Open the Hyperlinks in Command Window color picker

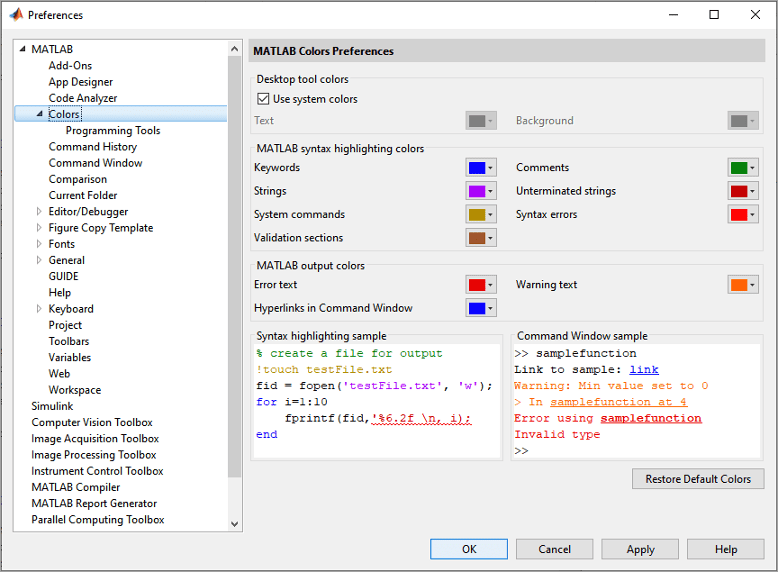pyautogui.click(x=481, y=308)
